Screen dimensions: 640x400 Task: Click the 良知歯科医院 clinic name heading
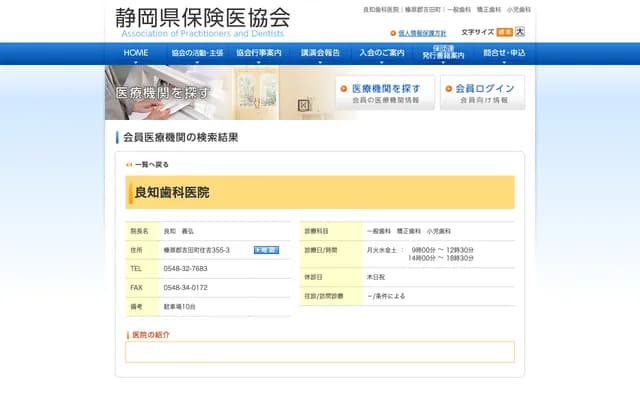[x=172, y=192]
